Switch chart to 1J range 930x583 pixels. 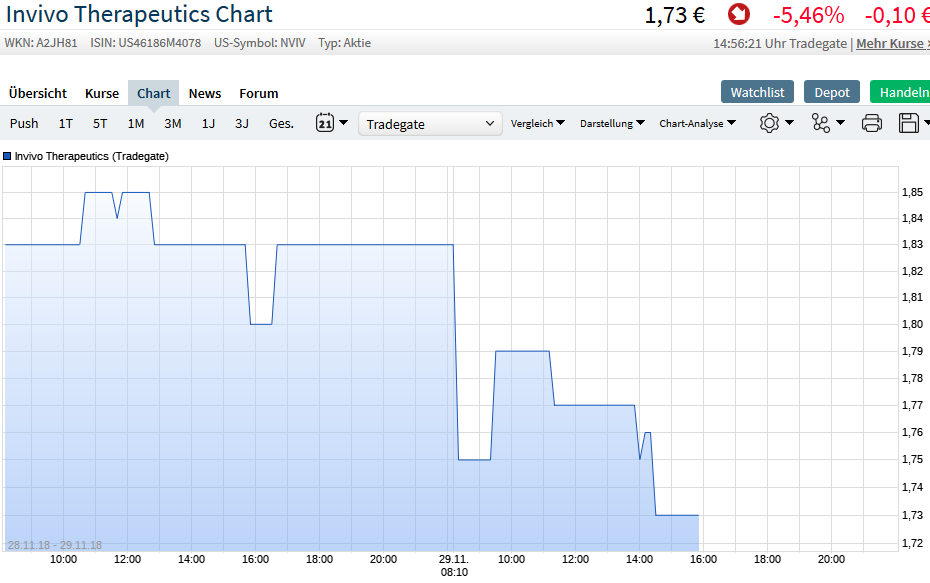pos(208,123)
